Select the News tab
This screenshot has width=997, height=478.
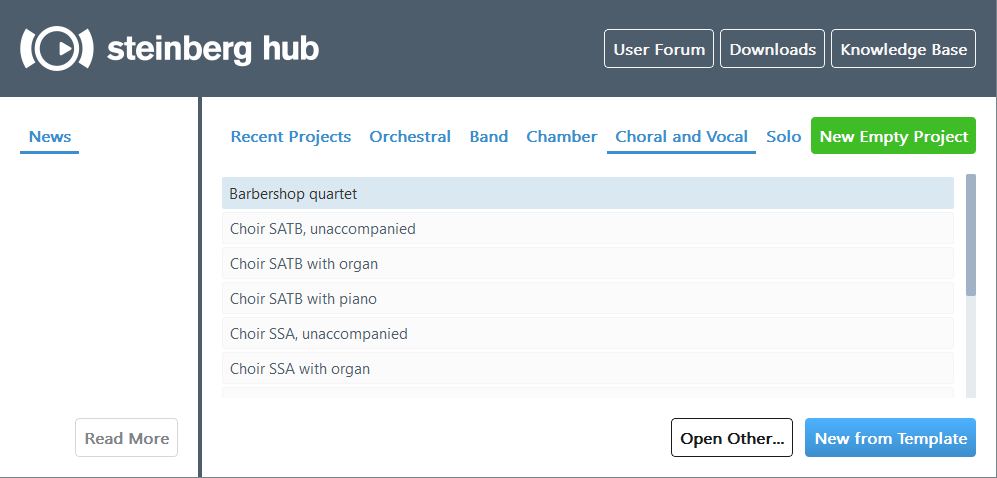click(50, 137)
